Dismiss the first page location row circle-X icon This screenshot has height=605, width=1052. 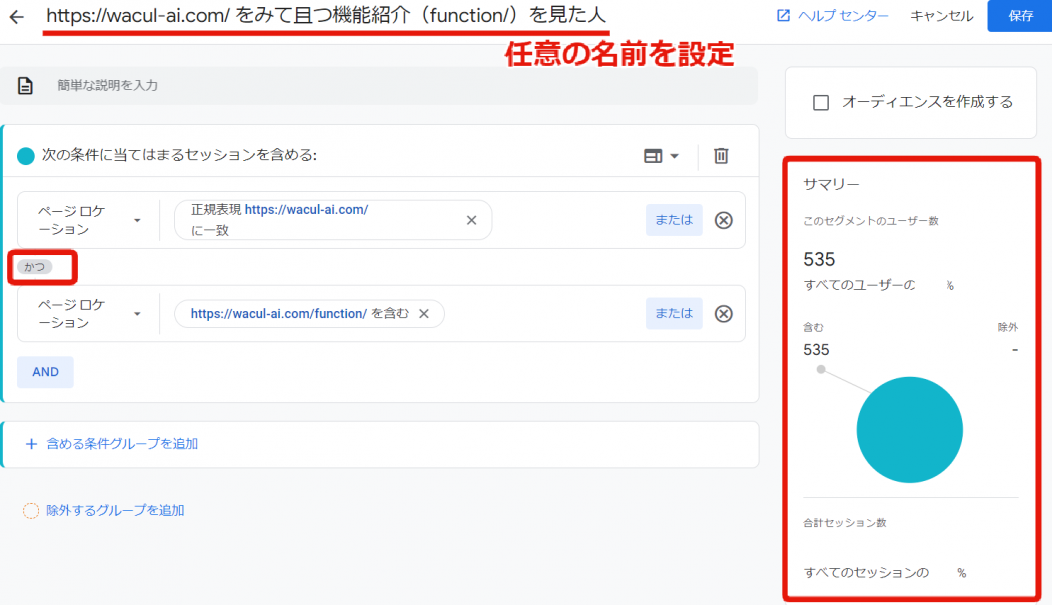pos(723,219)
